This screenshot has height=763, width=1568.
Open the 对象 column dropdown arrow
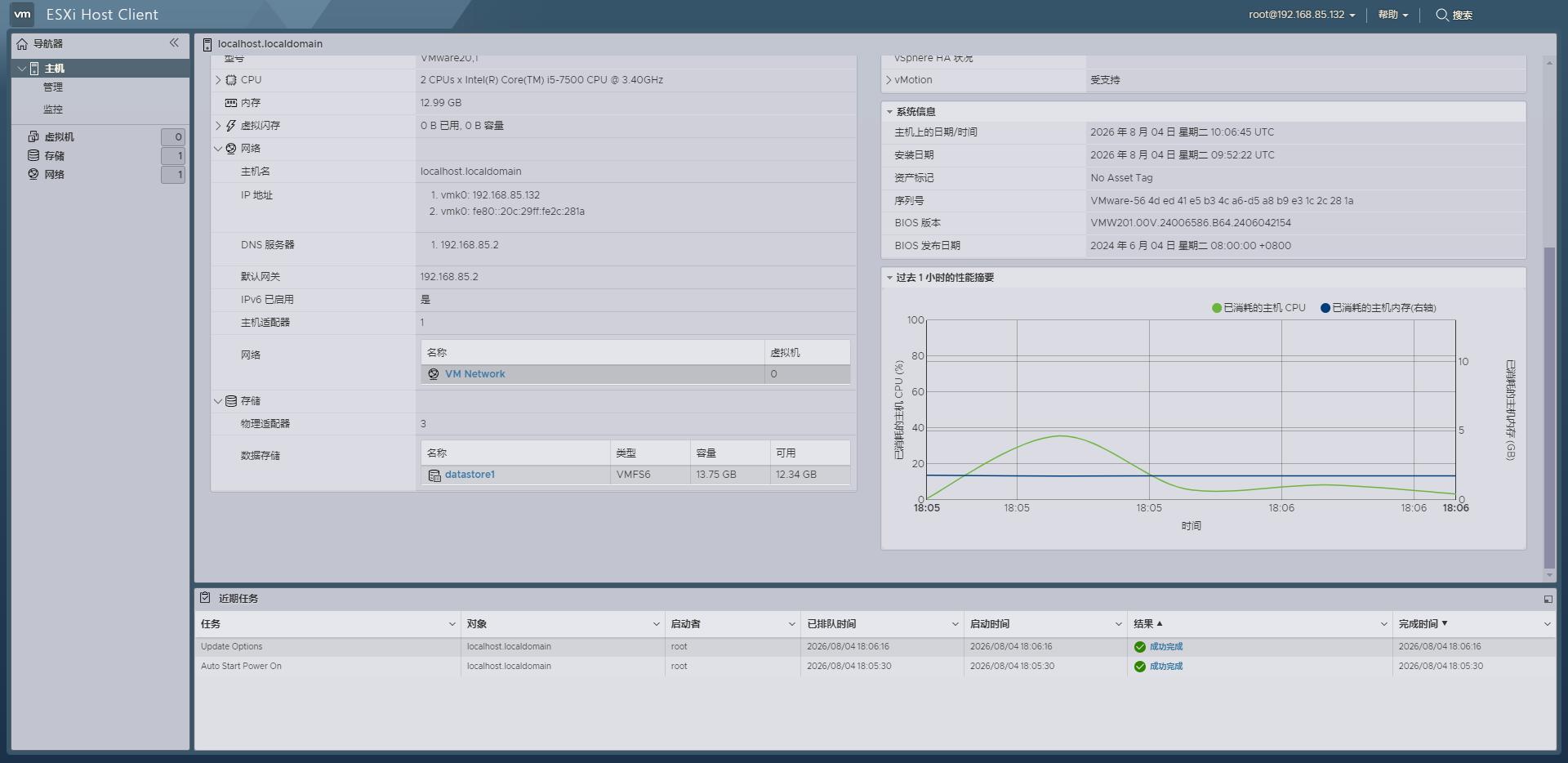657,624
